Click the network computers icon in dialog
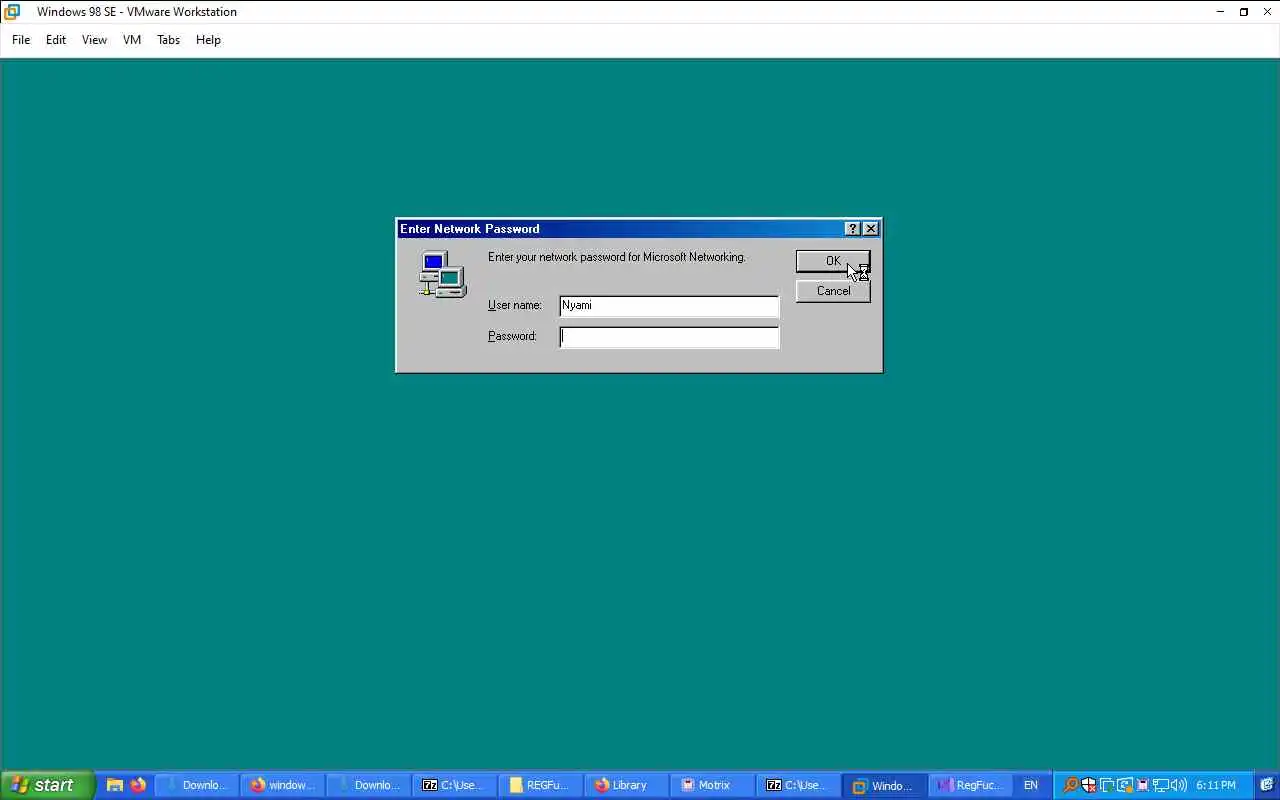Viewport: 1280px width, 800px height. click(442, 275)
